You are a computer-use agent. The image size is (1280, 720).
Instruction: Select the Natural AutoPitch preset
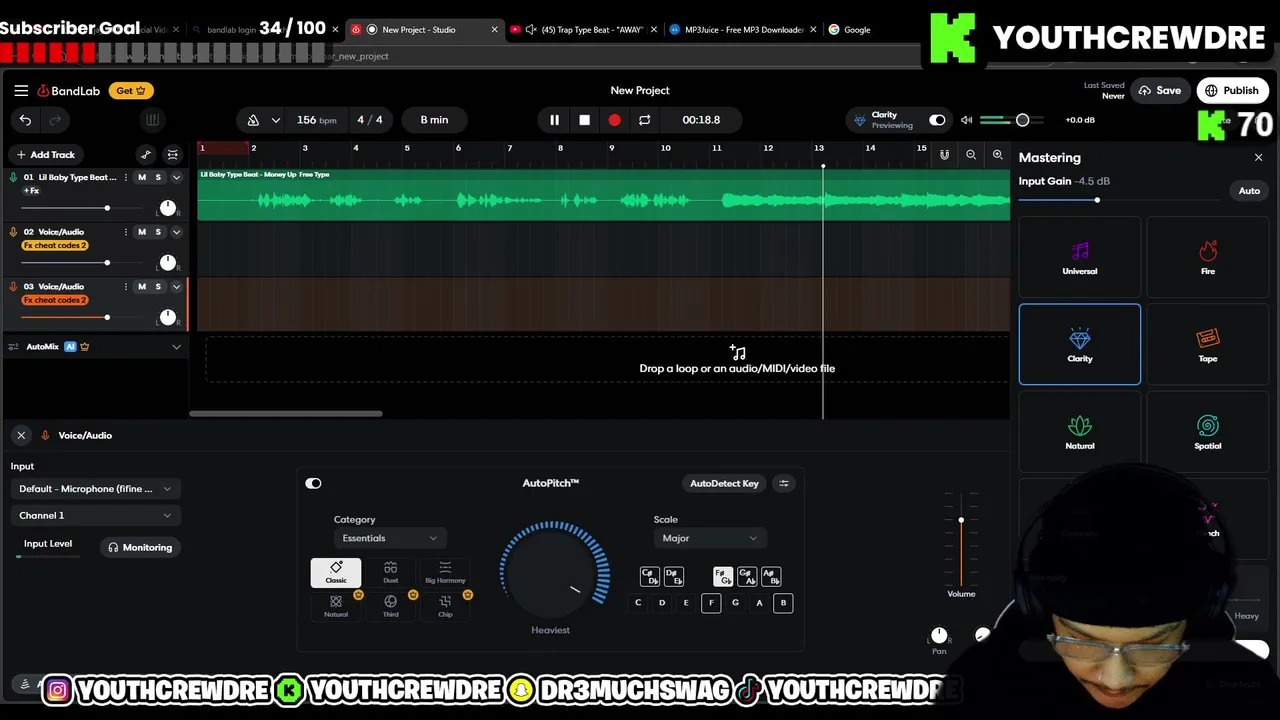[x=336, y=606]
